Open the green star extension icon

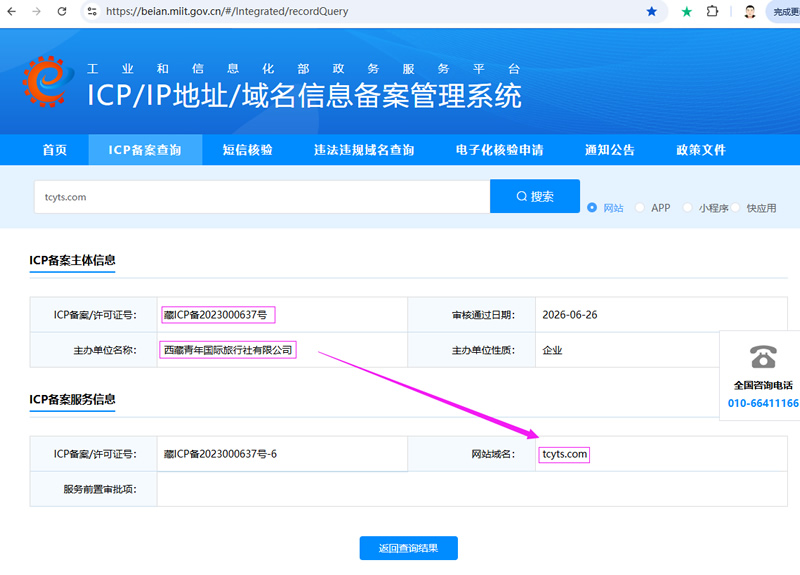click(x=687, y=11)
